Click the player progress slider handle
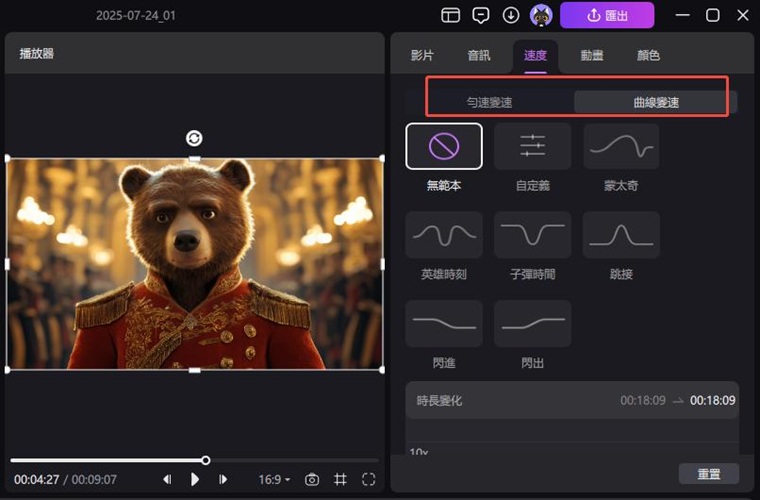 206,460
